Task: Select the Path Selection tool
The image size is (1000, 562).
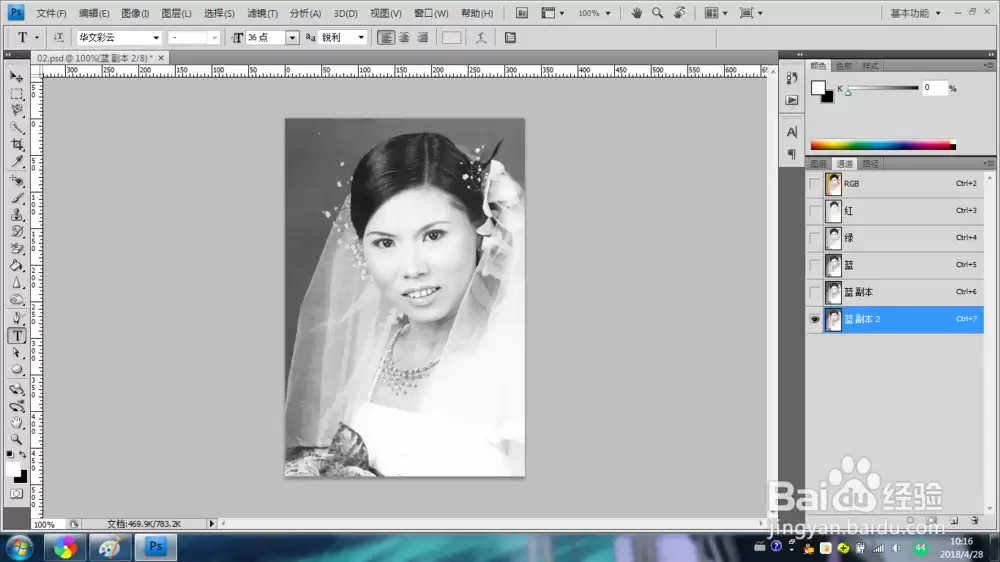Action: point(17,353)
